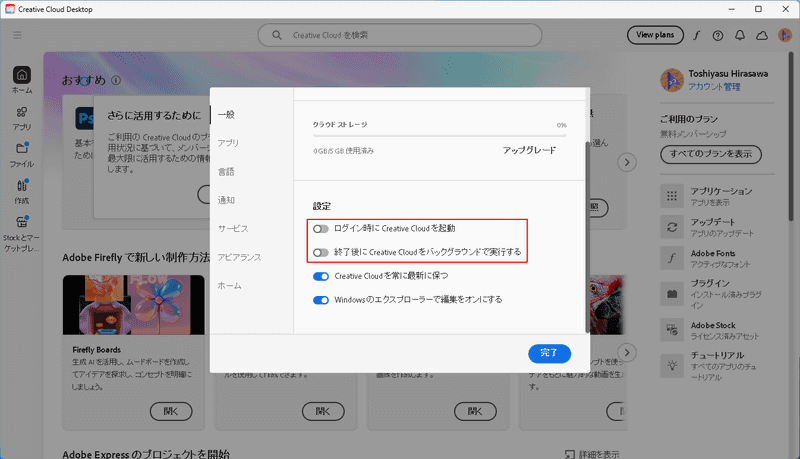Select 言語 settings tab
The width and height of the screenshot is (800, 459).
tap(227, 172)
